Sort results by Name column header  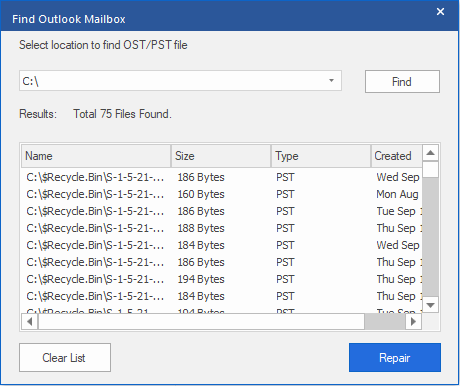point(96,156)
